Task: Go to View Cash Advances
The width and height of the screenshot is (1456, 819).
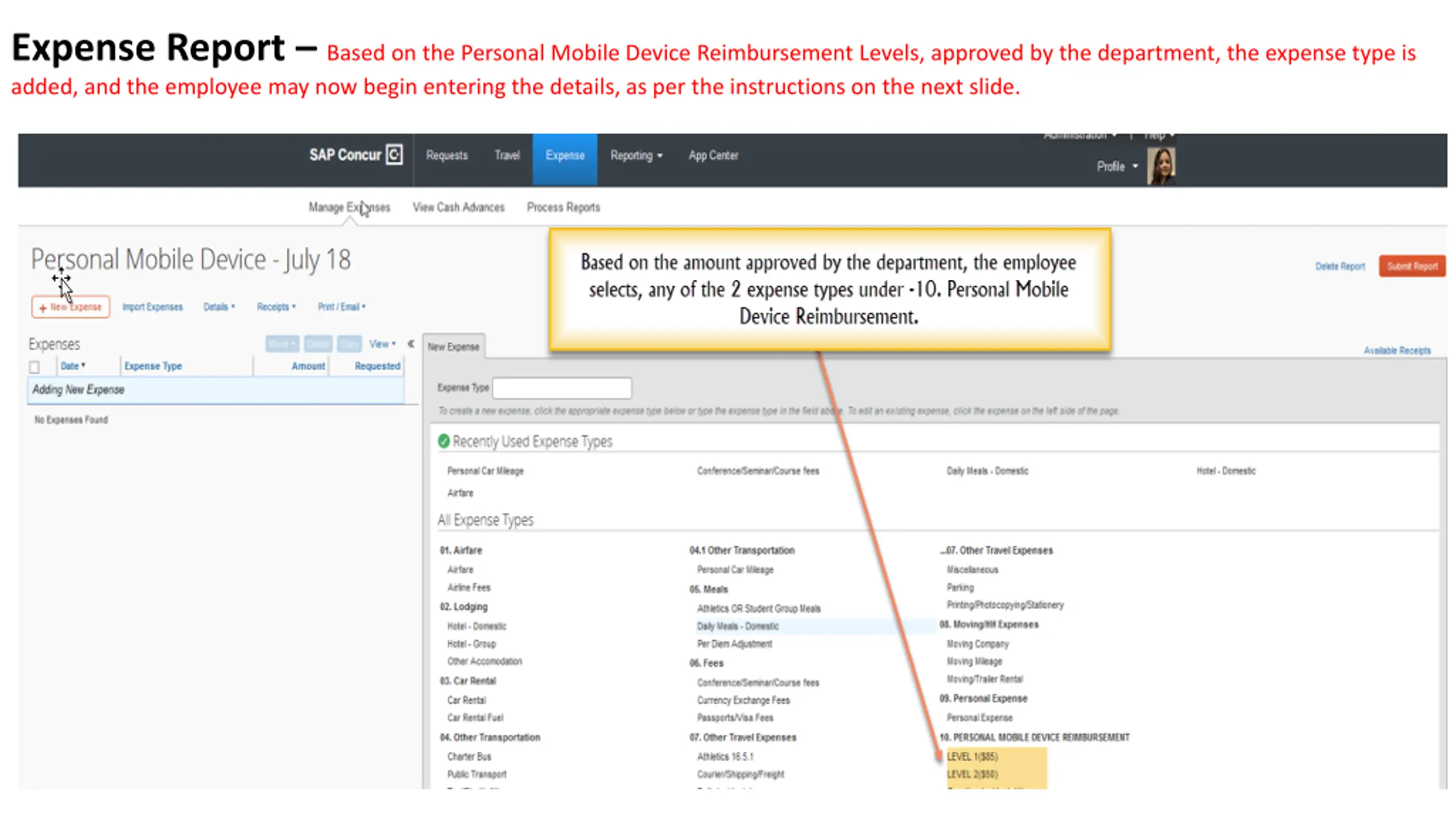Action: click(458, 207)
